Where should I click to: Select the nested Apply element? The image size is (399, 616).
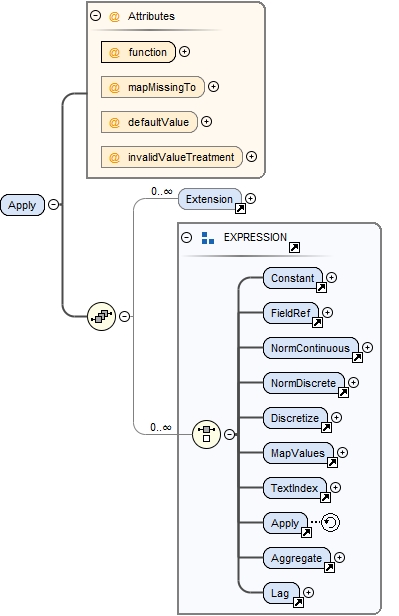[x=285, y=523]
